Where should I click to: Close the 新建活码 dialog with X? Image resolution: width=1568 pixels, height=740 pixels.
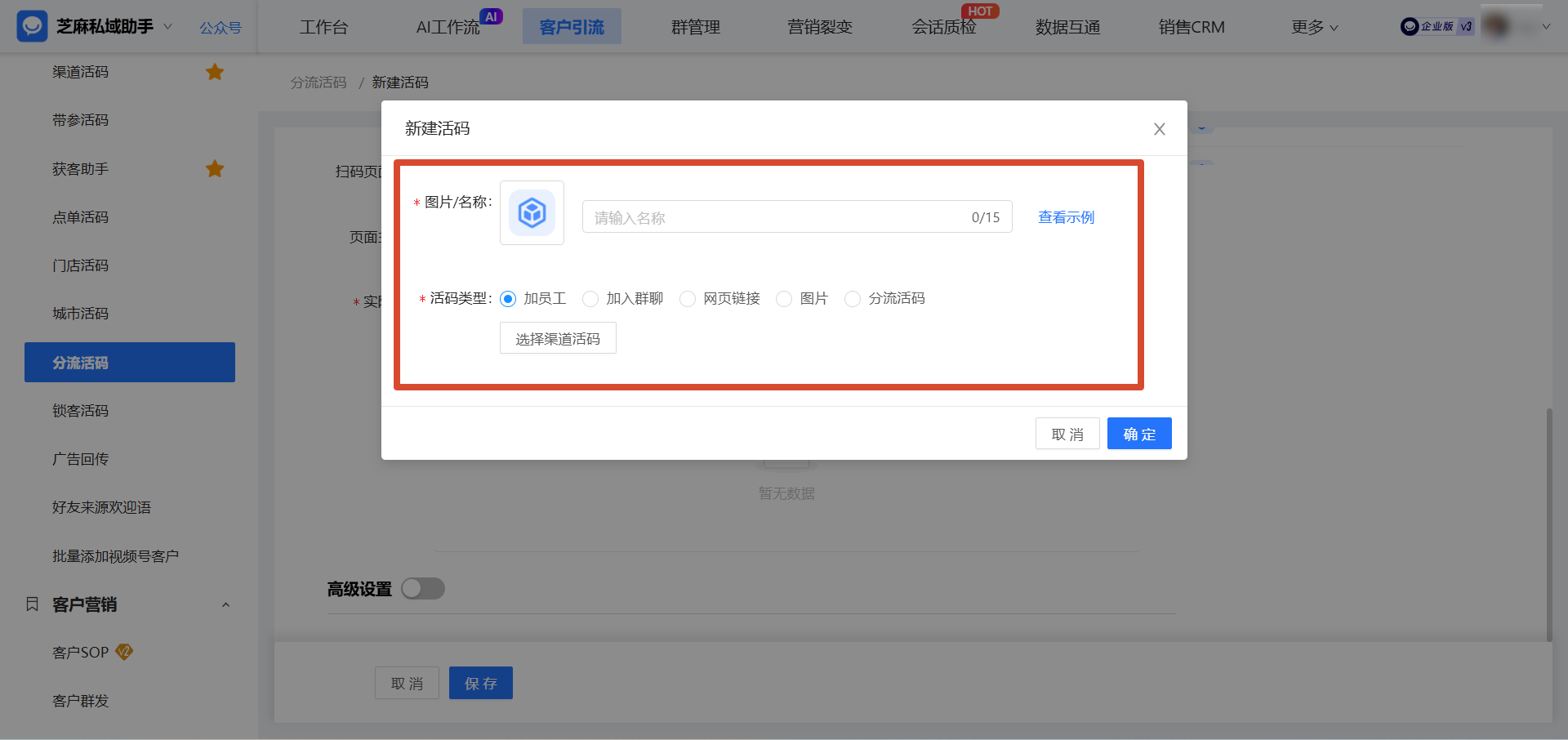(1159, 129)
